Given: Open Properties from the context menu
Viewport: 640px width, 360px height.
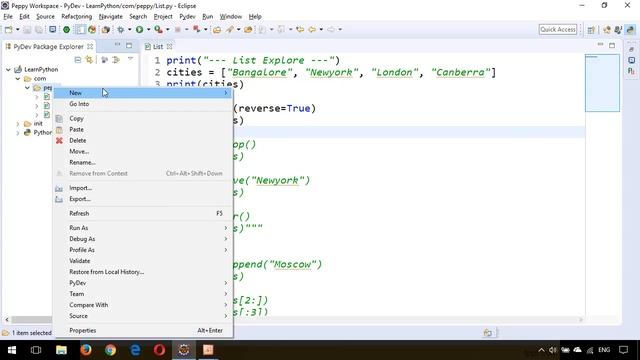Looking at the screenshot, I should pos(143,331).
